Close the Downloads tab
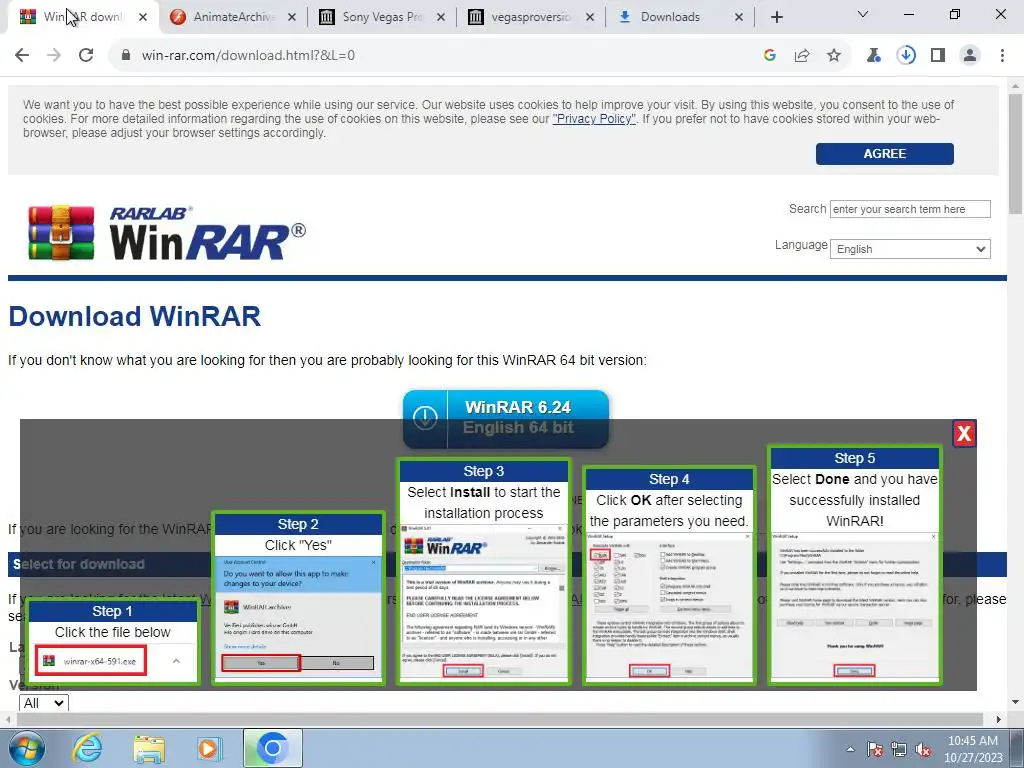The width and height of the screenshot is (1024, 768). coord(739,17)
